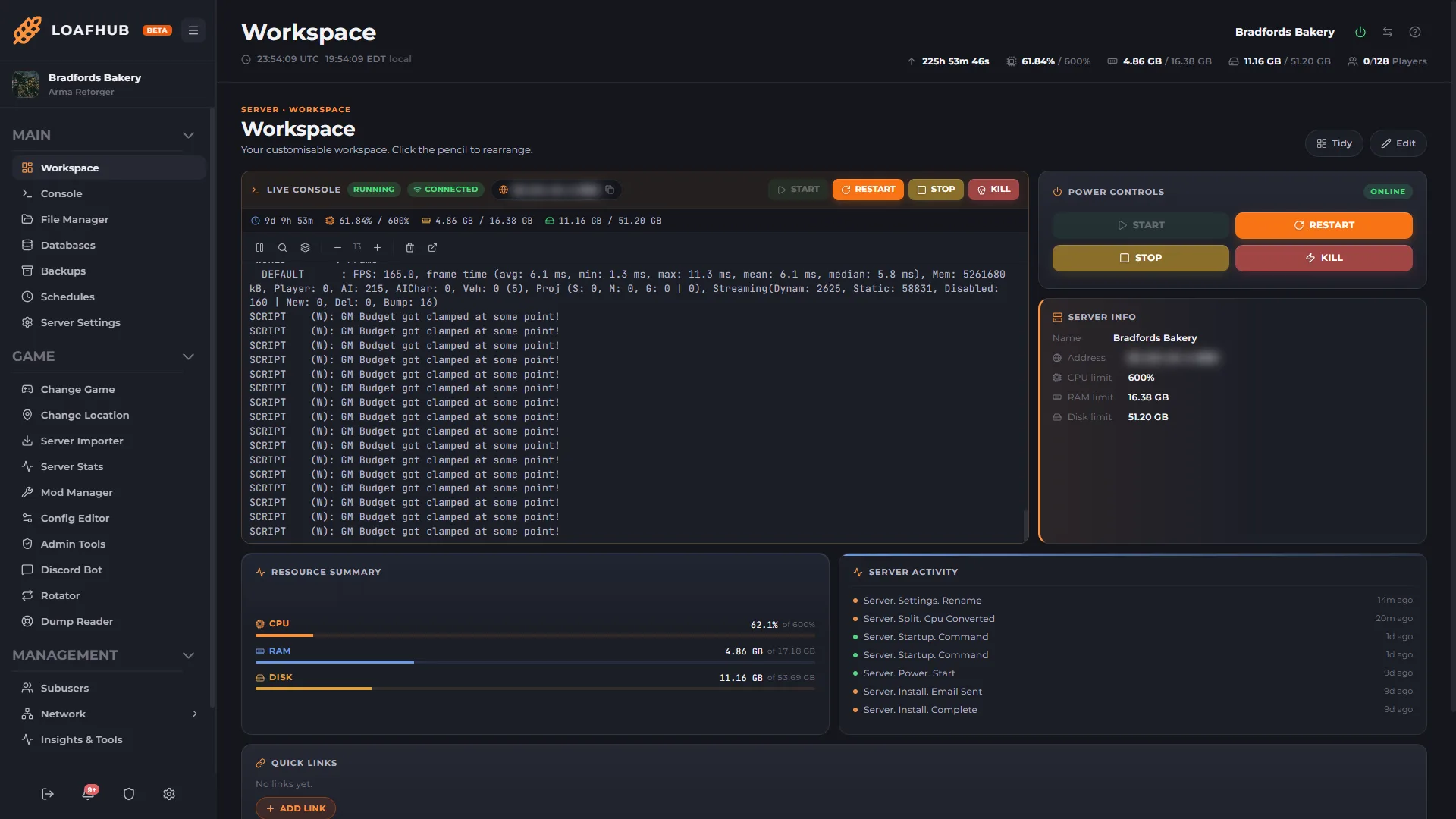The width and height of the screenshot is (1456, 819).
Task: Click the power icon beside Bradfords Bakery
Action: click(1360, 32)
